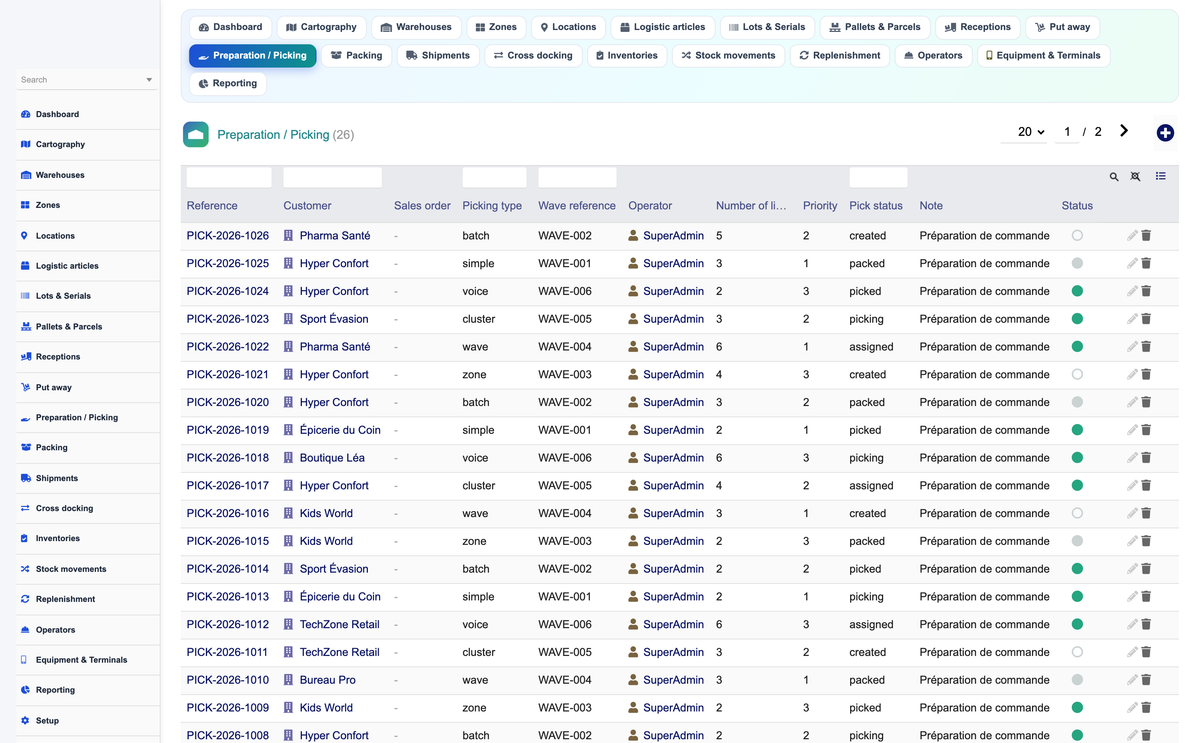Image resolution: width=1200 pixels, height=743 pixels.
Task: Click the Preparation / Picking page title icon
Action: [196, 134]
